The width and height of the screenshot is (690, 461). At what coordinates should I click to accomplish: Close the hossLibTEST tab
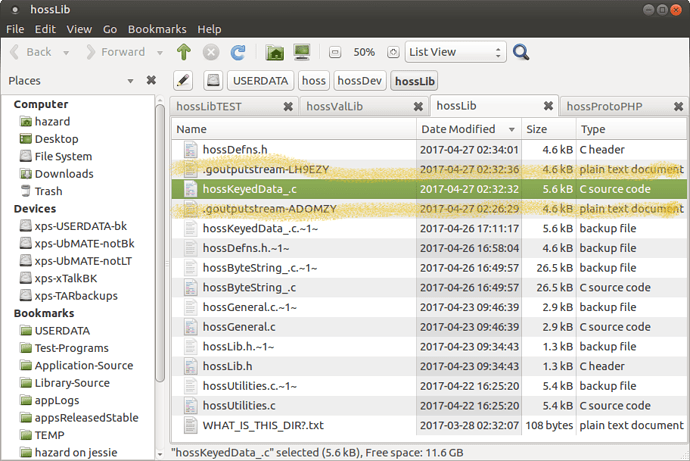288,106
